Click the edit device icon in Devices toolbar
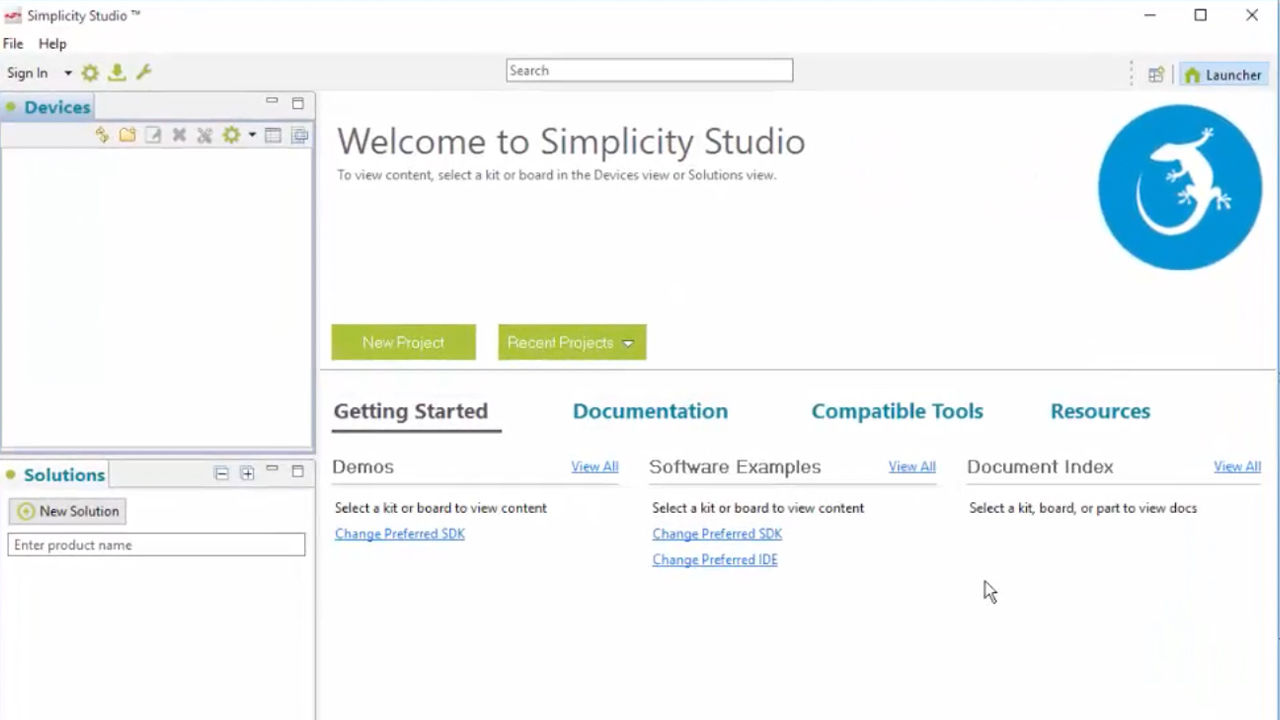 pos(153,135)
